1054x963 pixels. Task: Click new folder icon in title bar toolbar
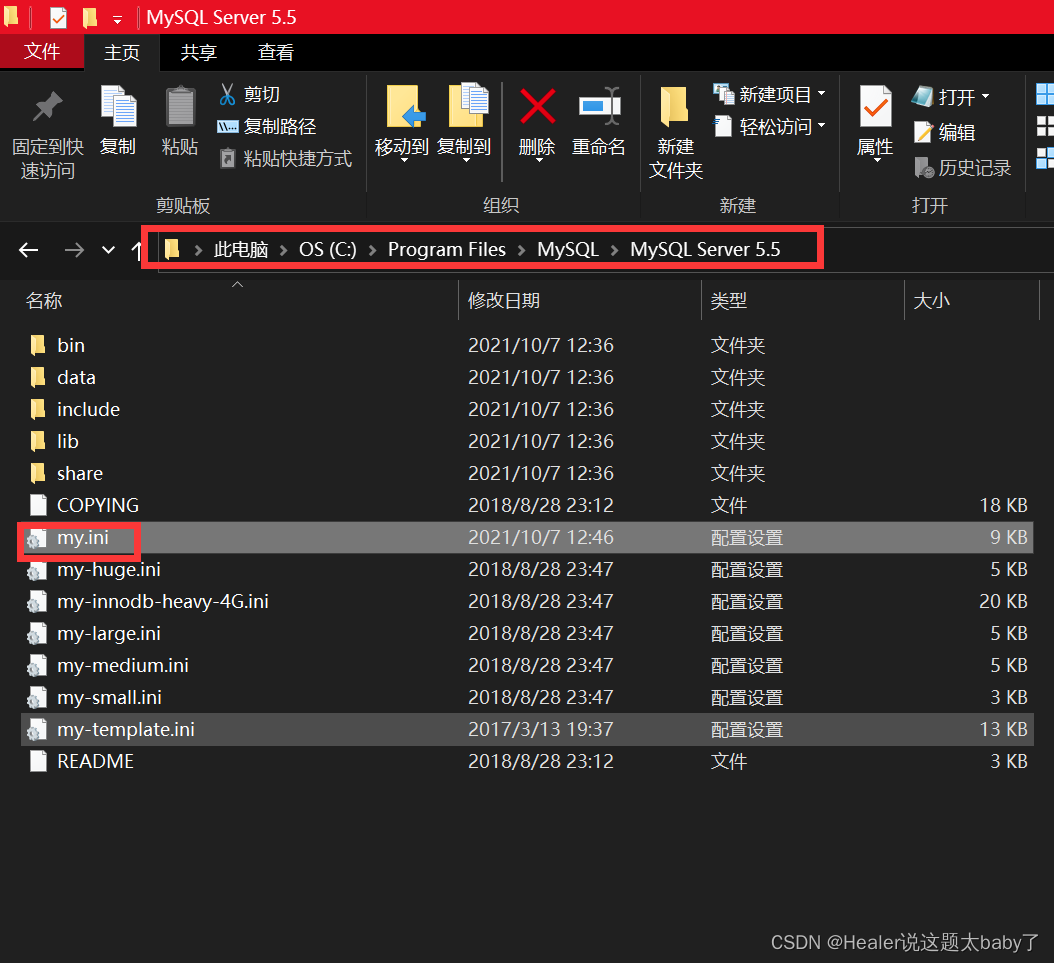90,17
